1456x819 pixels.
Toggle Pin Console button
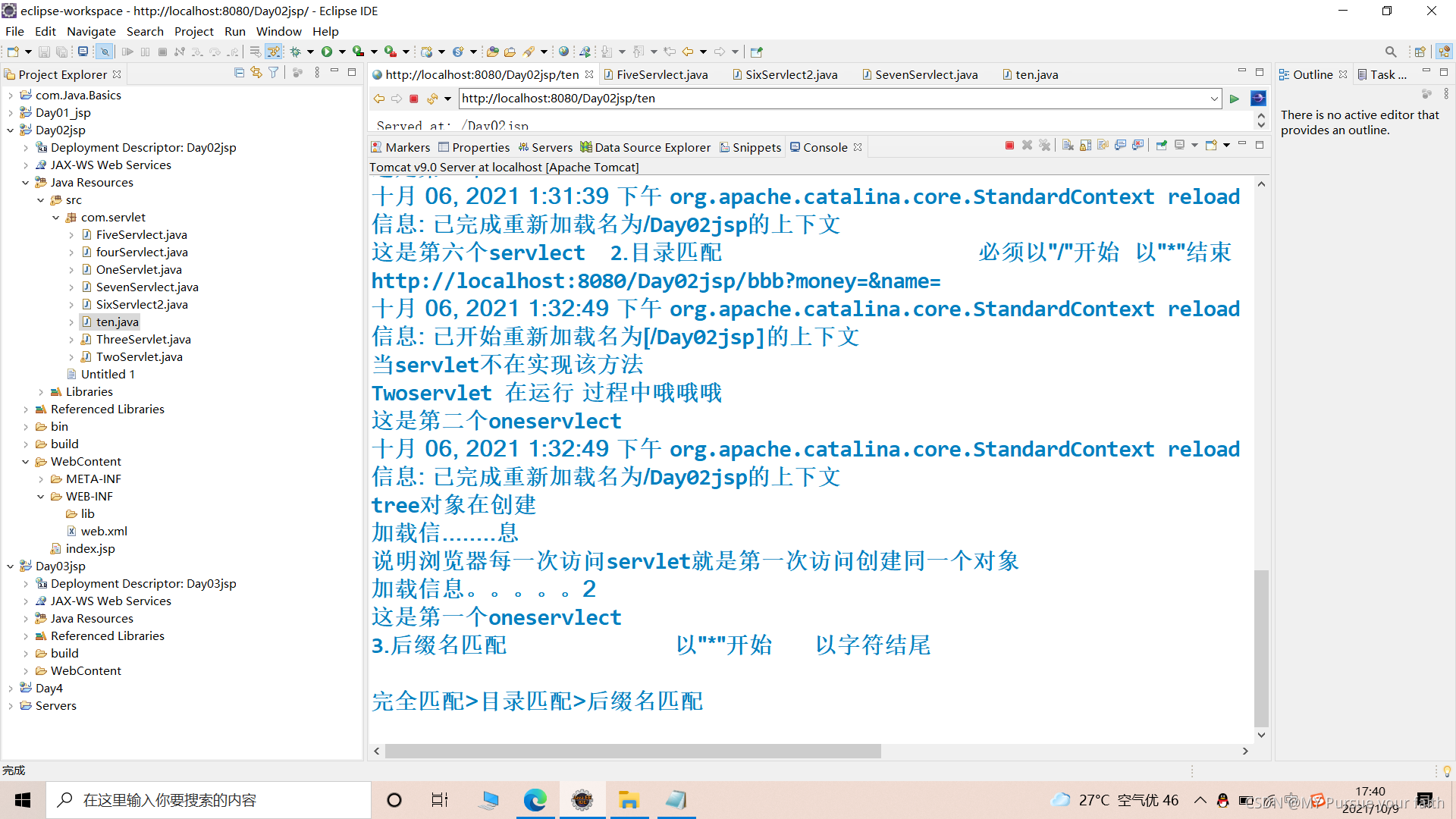1161,146
